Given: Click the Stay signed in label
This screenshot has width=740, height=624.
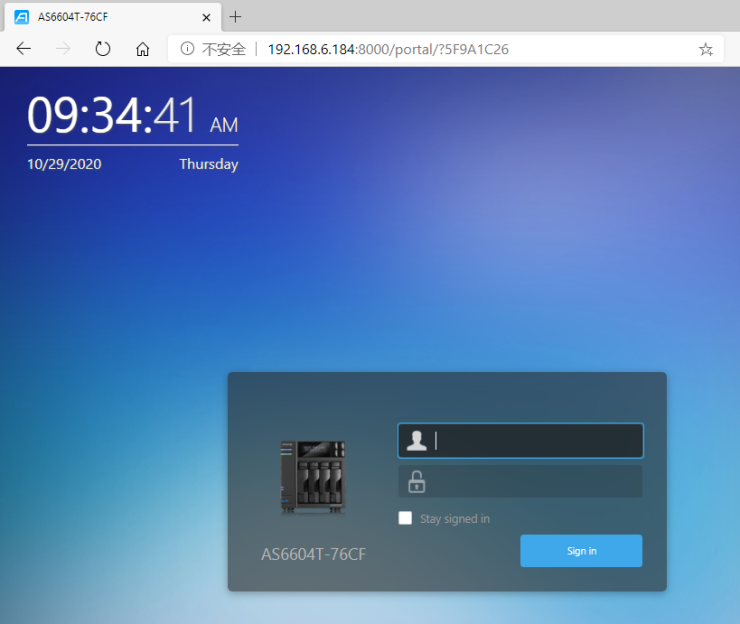Looking at the screenshot, I should [455, 519].
